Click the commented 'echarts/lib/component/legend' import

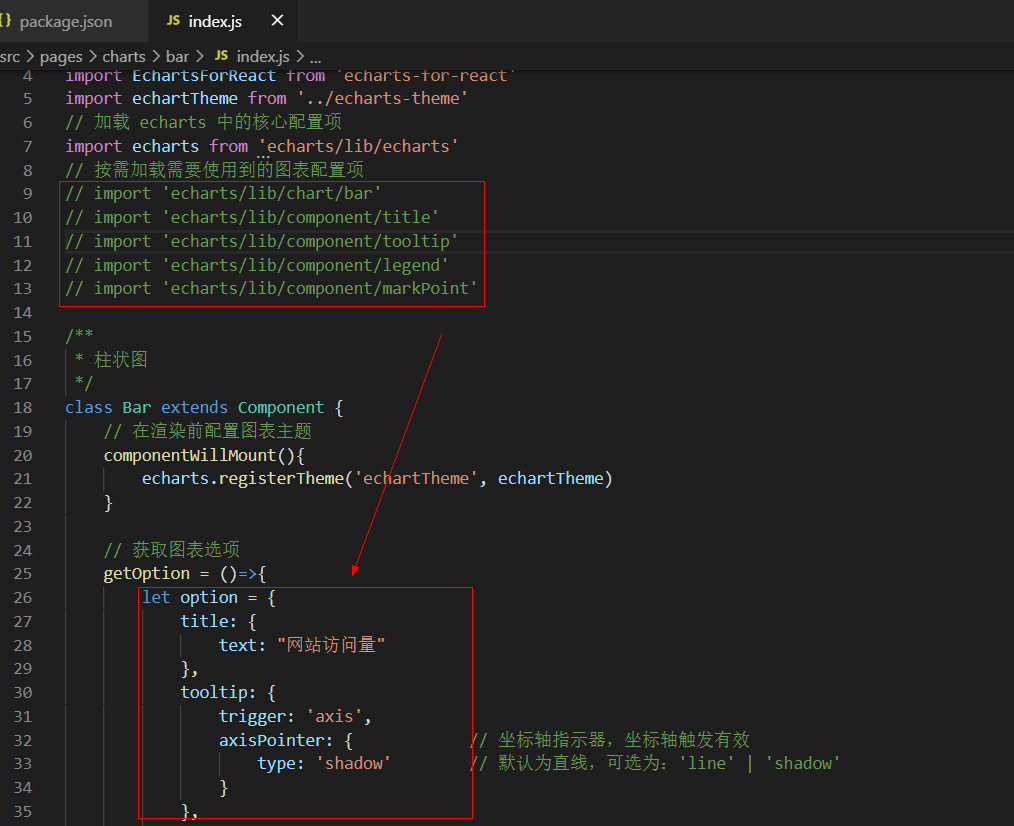305,265
